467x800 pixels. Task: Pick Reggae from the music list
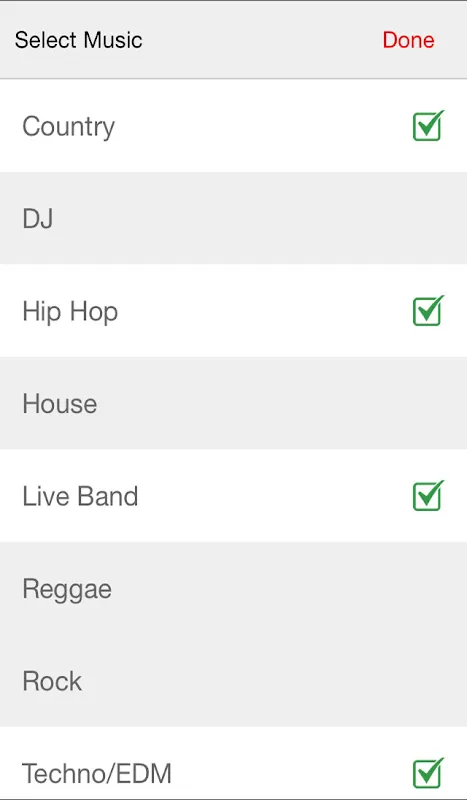(x=233, y=588)
